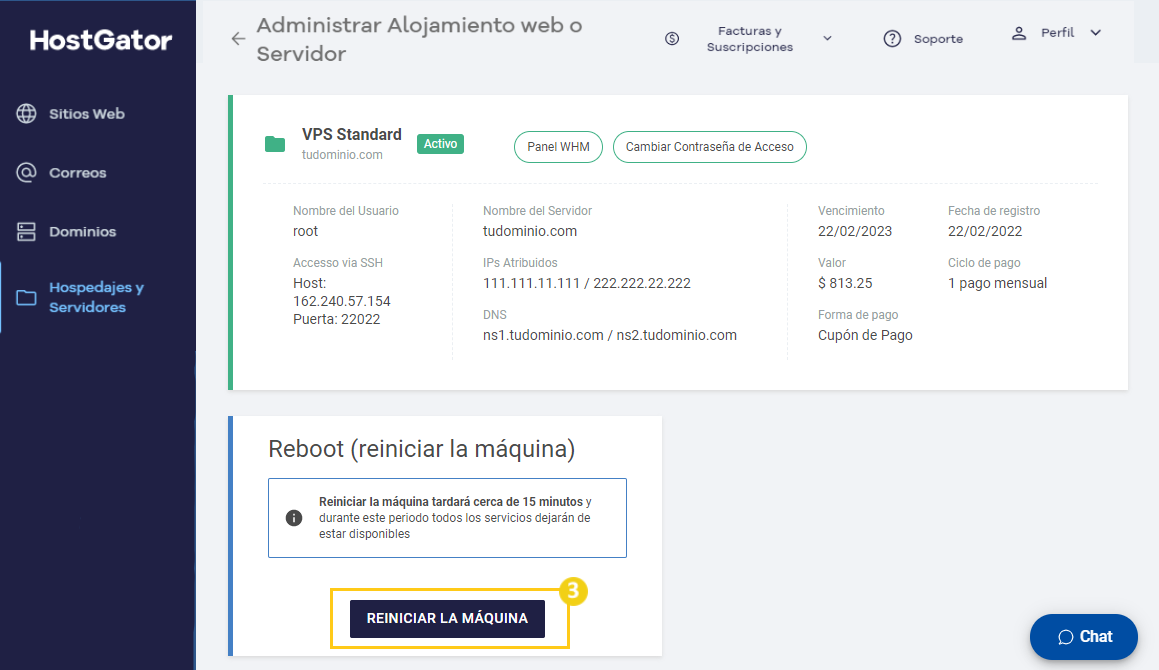Click Reboot (reiniciar la máquina) heading

point(421,449)
